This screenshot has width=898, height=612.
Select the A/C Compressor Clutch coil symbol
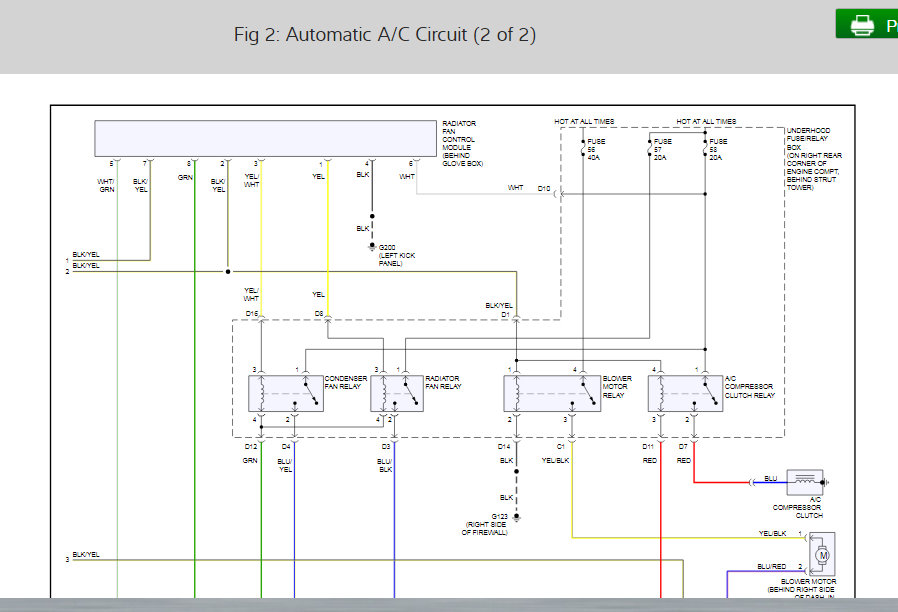point(805,483)
